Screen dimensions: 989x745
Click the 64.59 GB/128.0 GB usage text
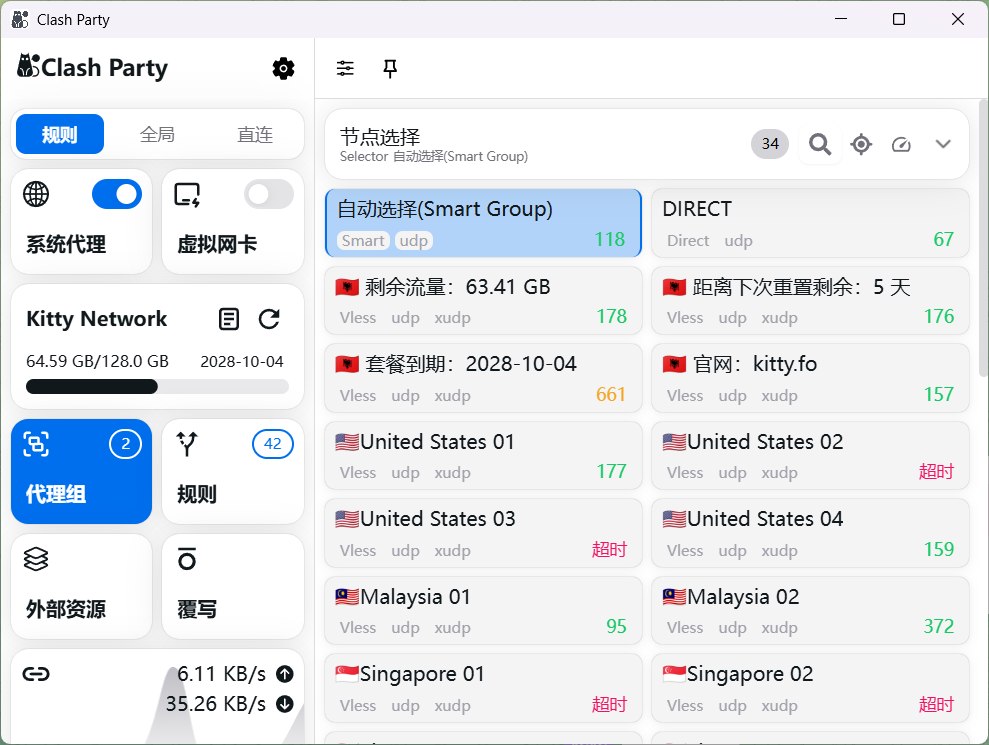[x=97, y=361]
